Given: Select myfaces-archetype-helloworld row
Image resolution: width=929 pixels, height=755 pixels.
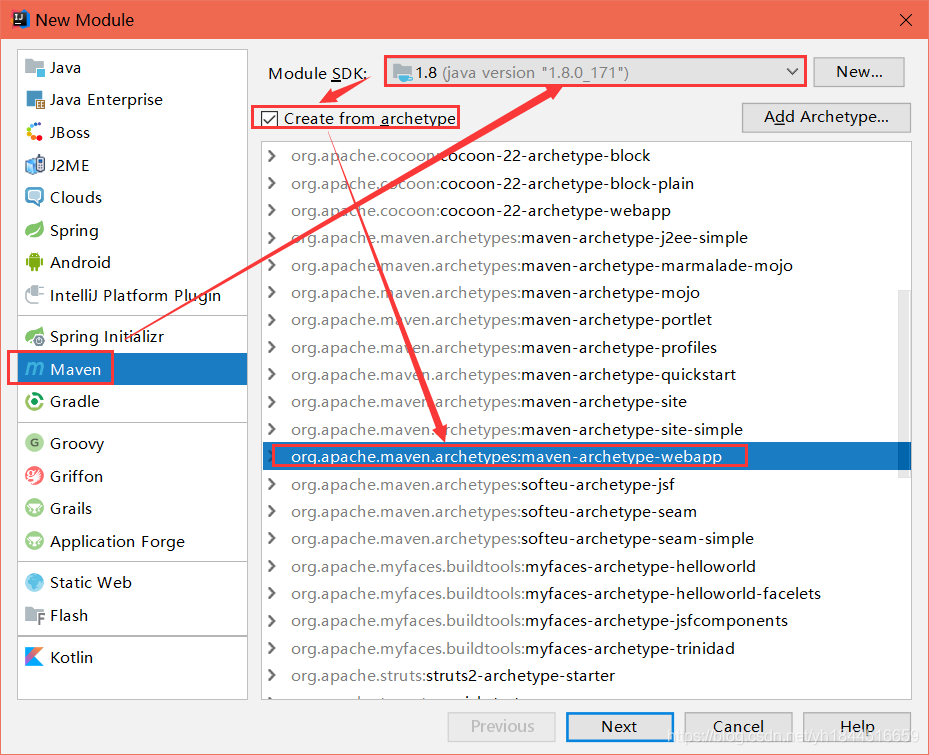Looking at the screenshot, I should coord(587,566).
